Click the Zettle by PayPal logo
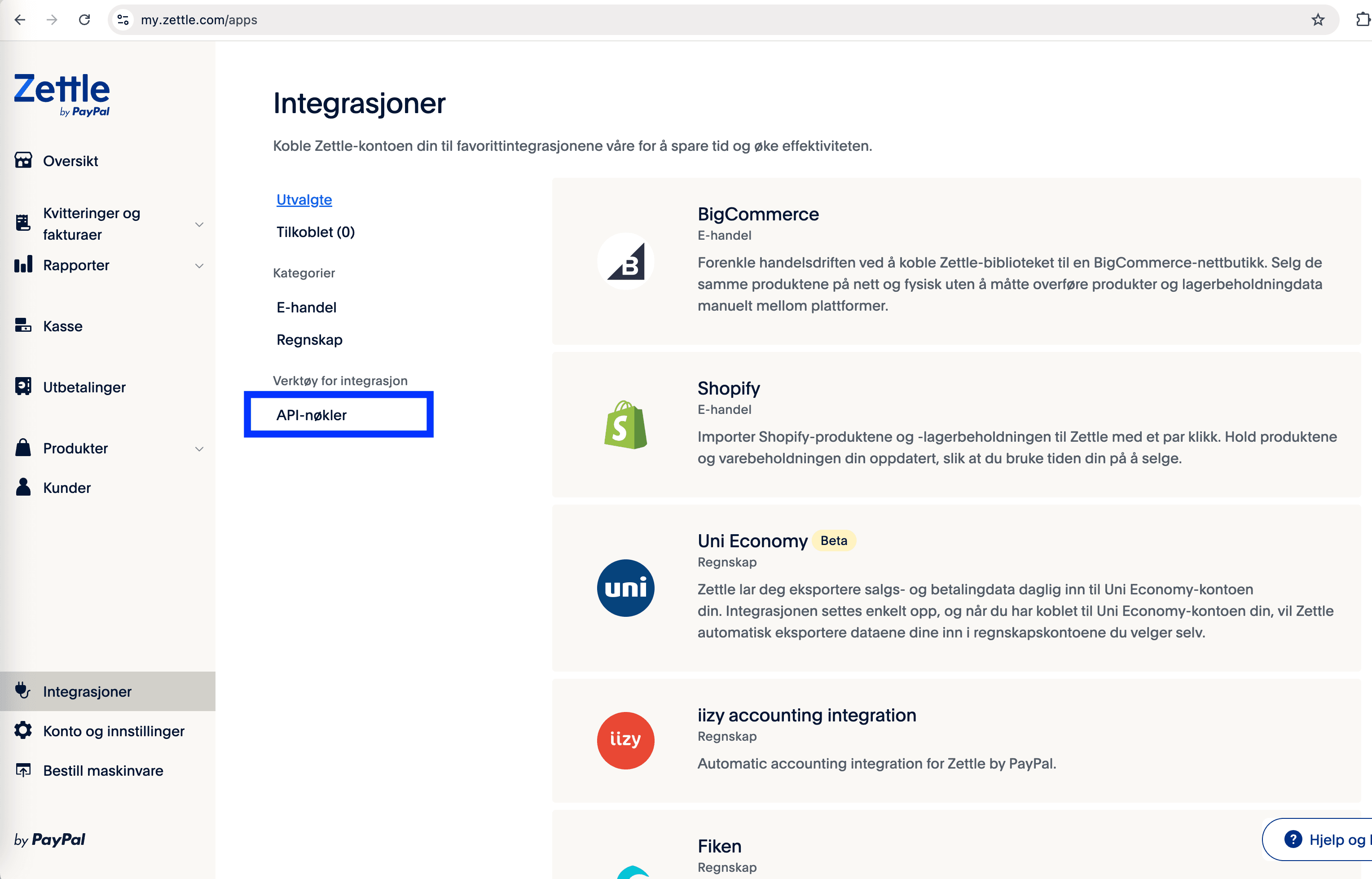 pyautogui.click(x=62, y=95)
